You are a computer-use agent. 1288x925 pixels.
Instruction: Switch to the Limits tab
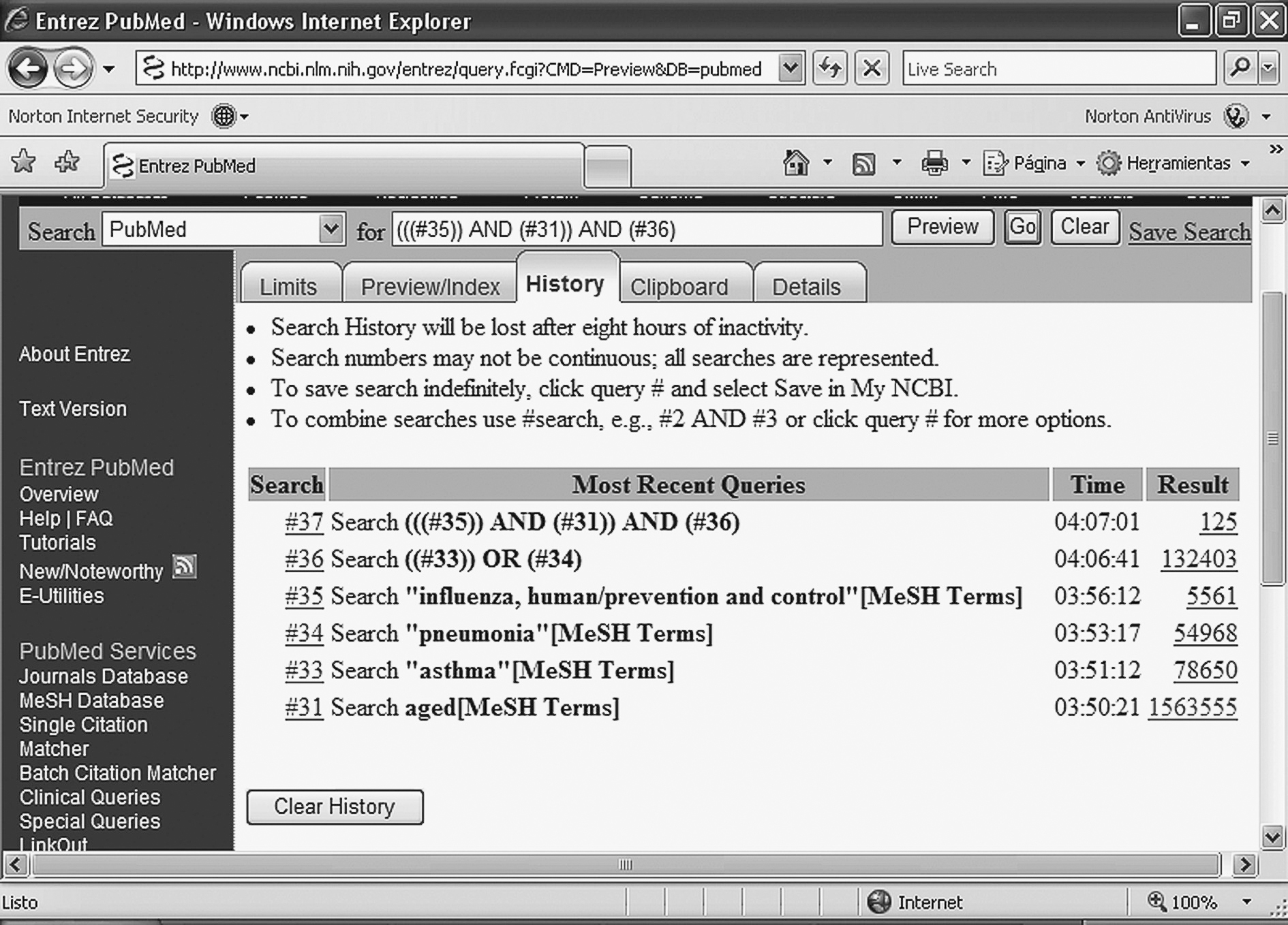pos(288,287)
